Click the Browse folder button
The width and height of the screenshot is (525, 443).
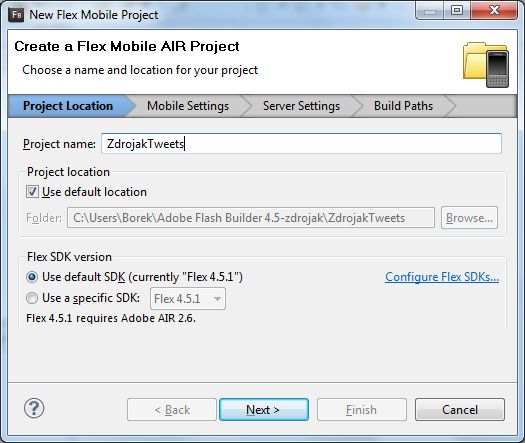click(469, 218)
